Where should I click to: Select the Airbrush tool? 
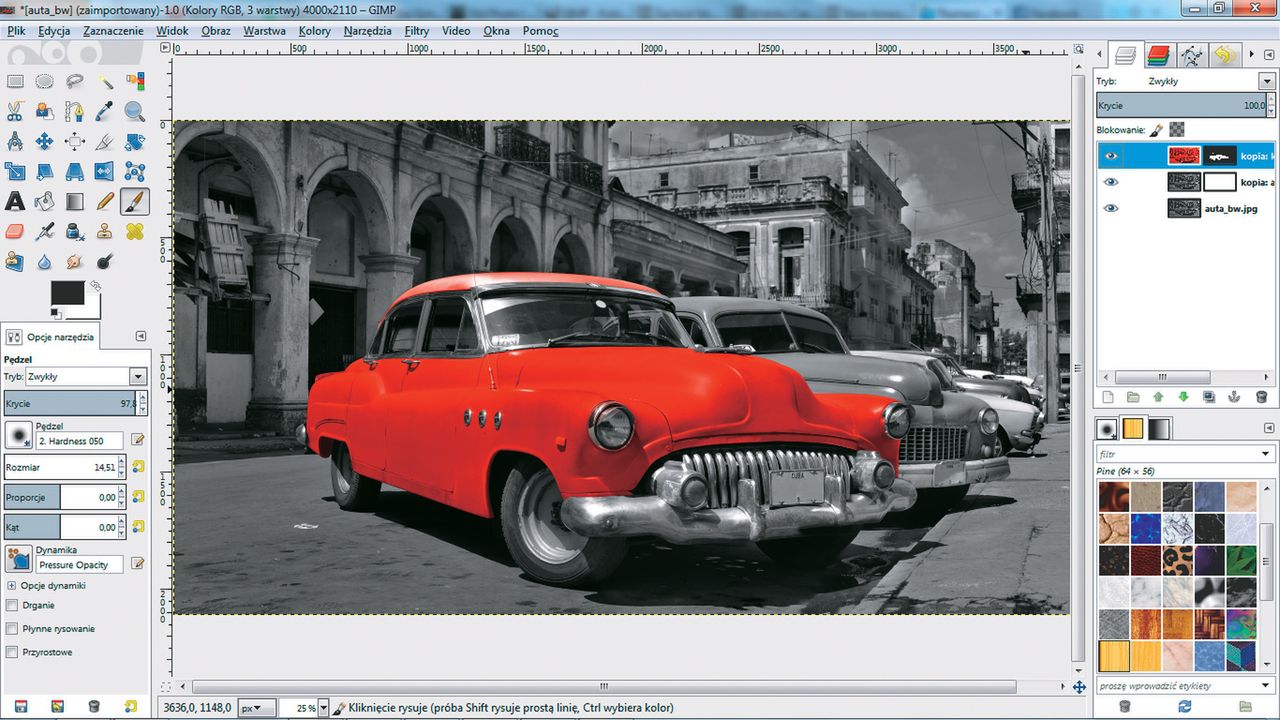[x=45, y=232]
